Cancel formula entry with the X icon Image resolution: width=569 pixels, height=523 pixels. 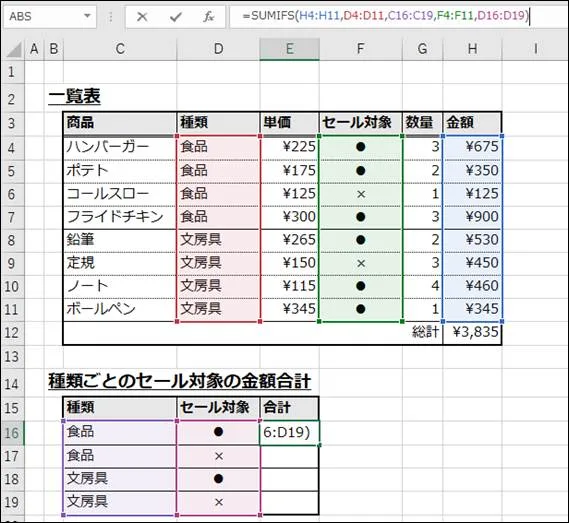(x=142, y=16)
